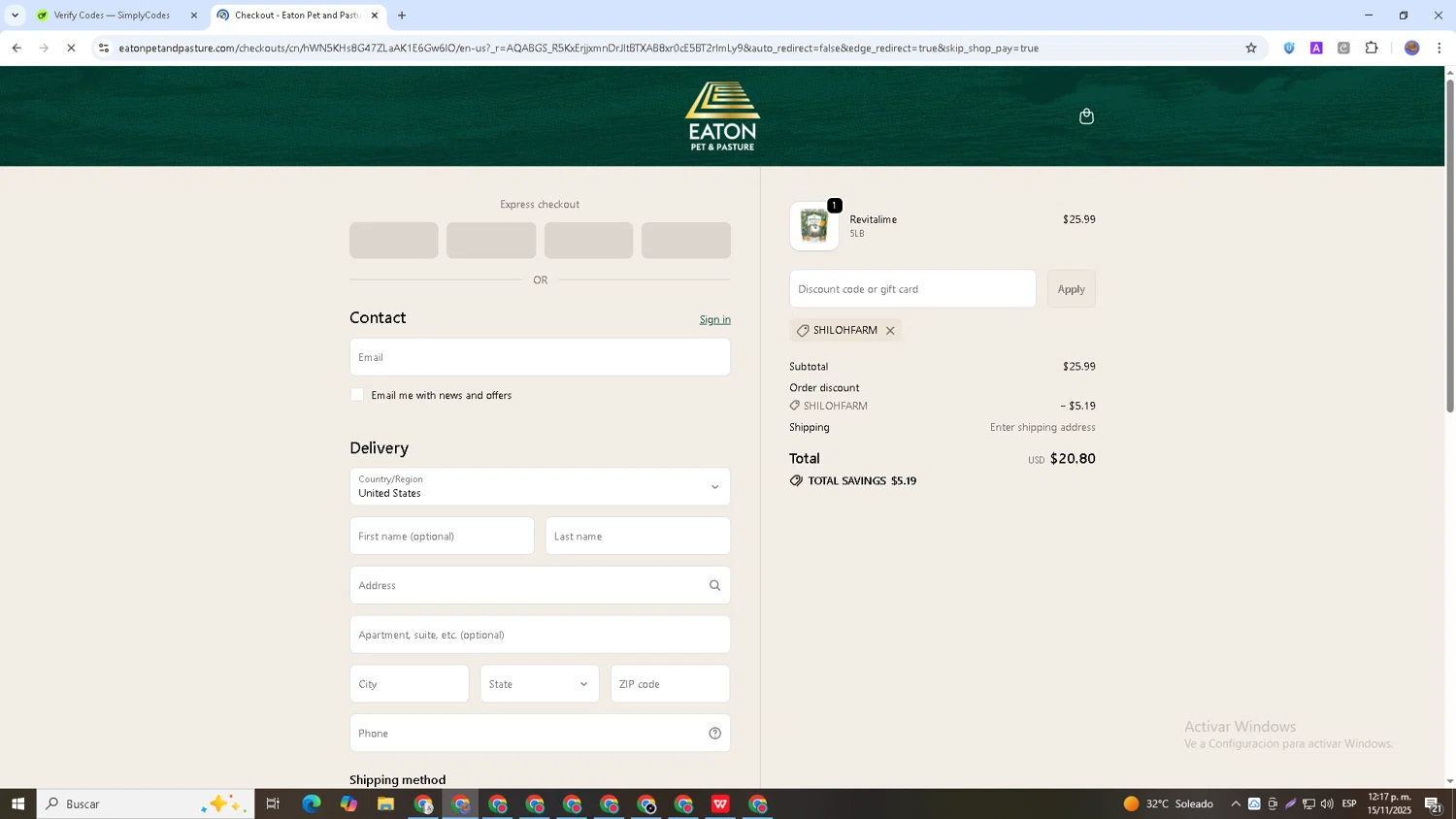The width and height of the screenshot is (1456, 819).
Task: Click the Buscar taskbar search box
Action: (146, 803)
